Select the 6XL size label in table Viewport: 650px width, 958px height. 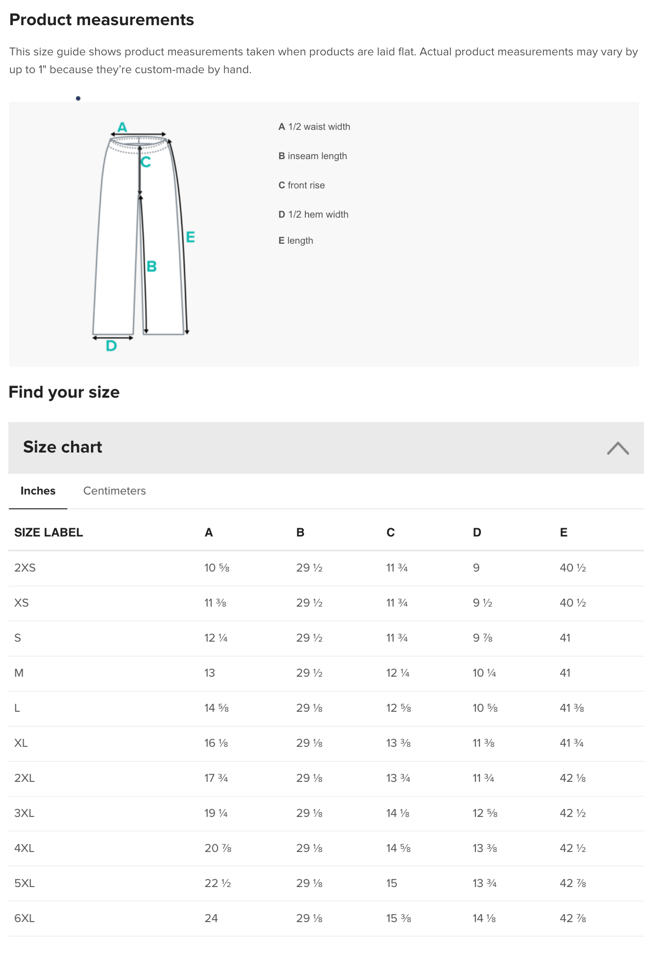25,918
